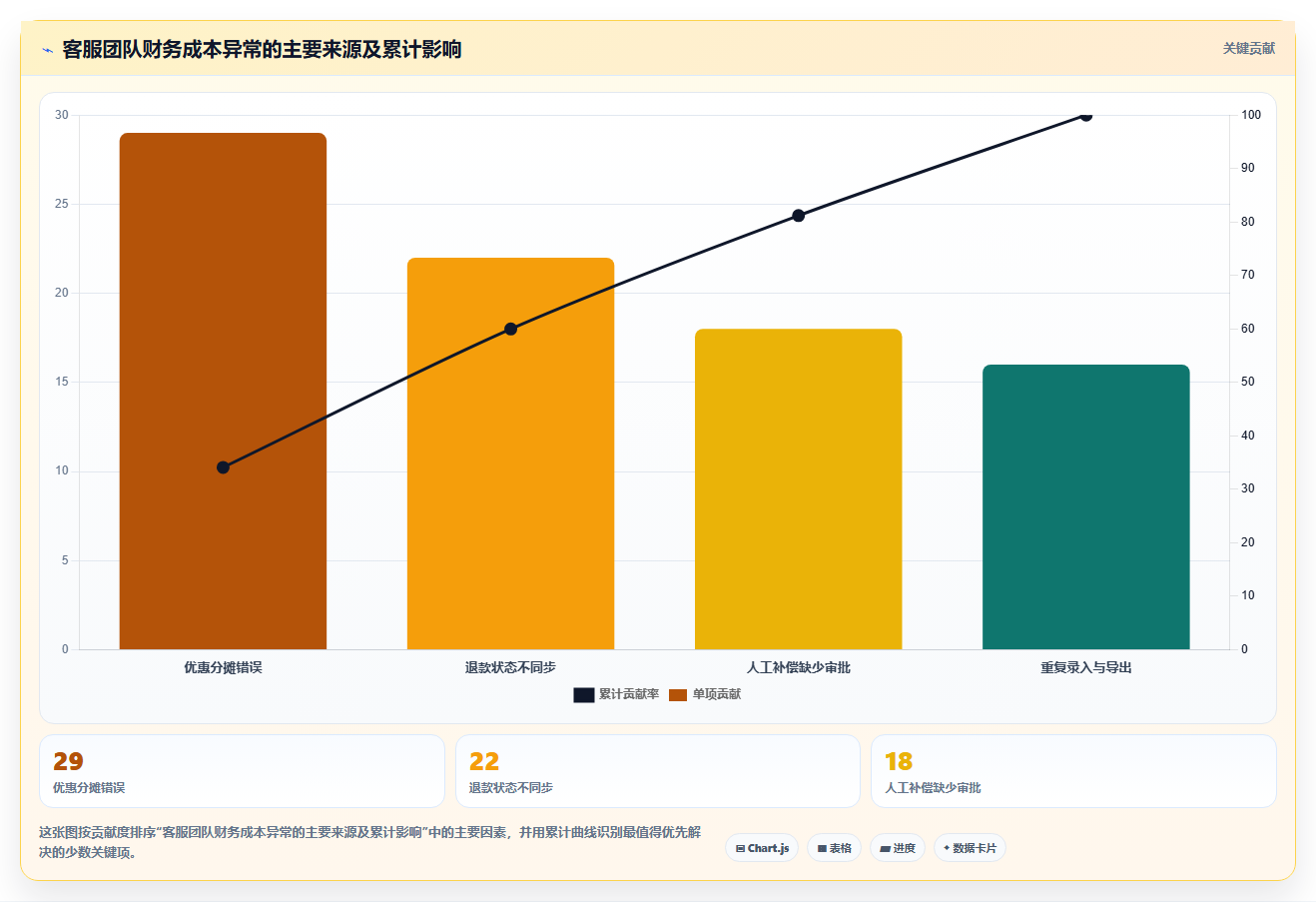1316x902 pixels.
Task: Click the icon inside the Chart.js chip
Action: [x=740, y=849]
